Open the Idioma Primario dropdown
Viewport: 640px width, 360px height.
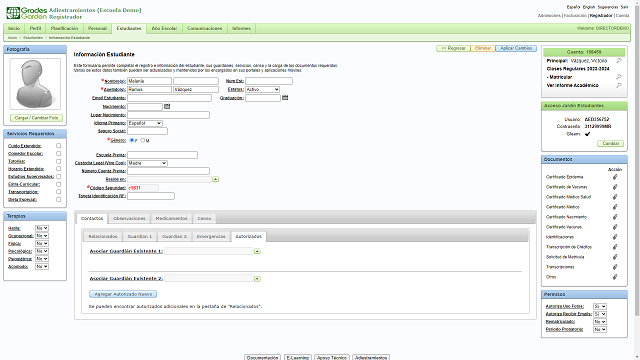pos(145,123)
